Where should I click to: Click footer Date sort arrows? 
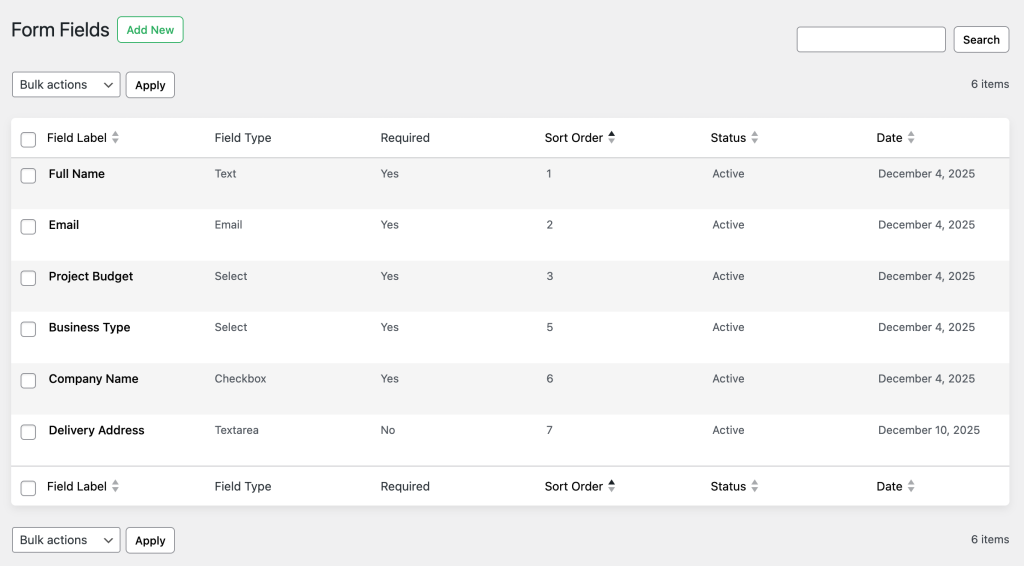click(x=911, y=487)
